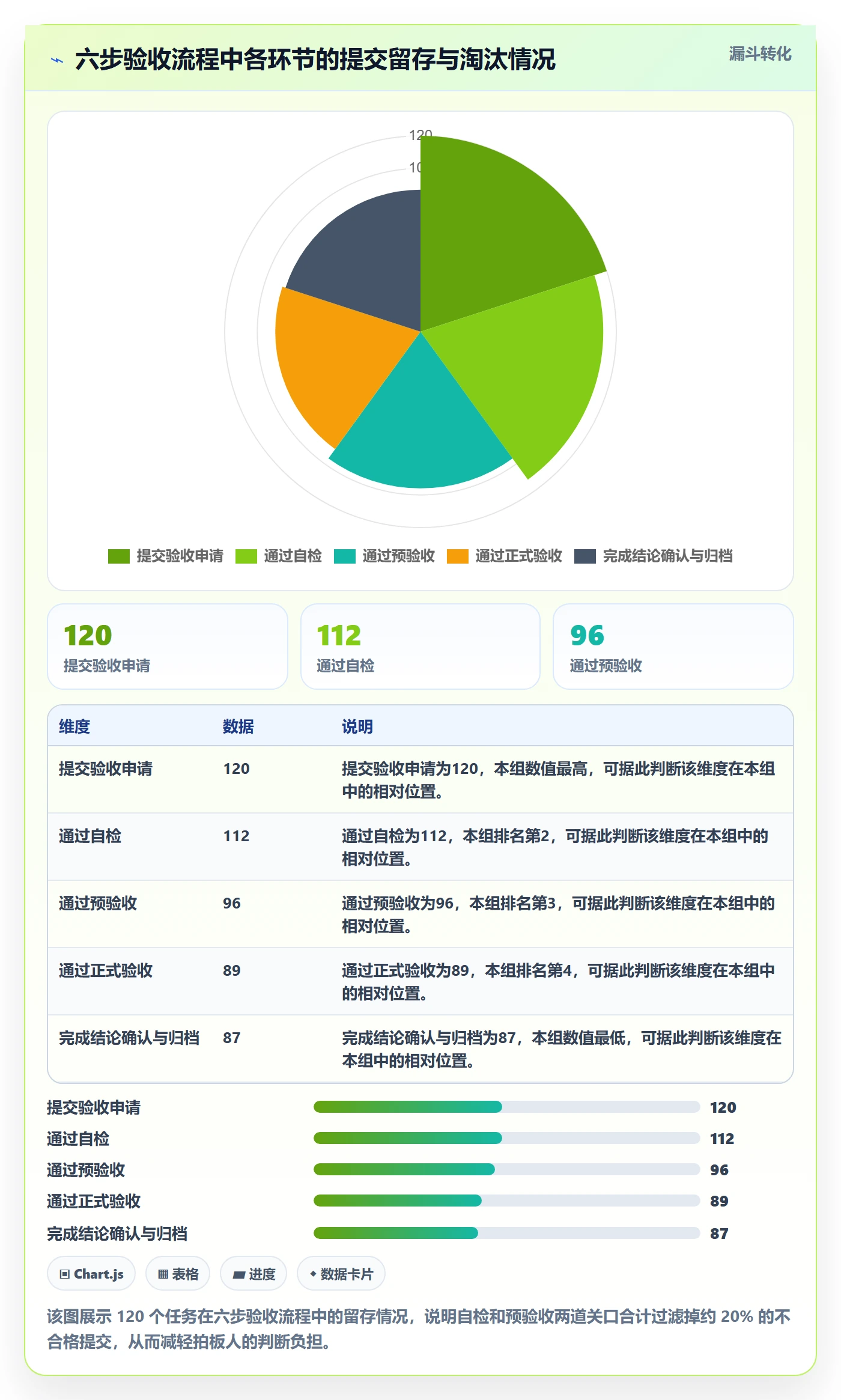Screen dimensions: 841x1400
Task: Click the 数据 column header
Action: point(238,726)
